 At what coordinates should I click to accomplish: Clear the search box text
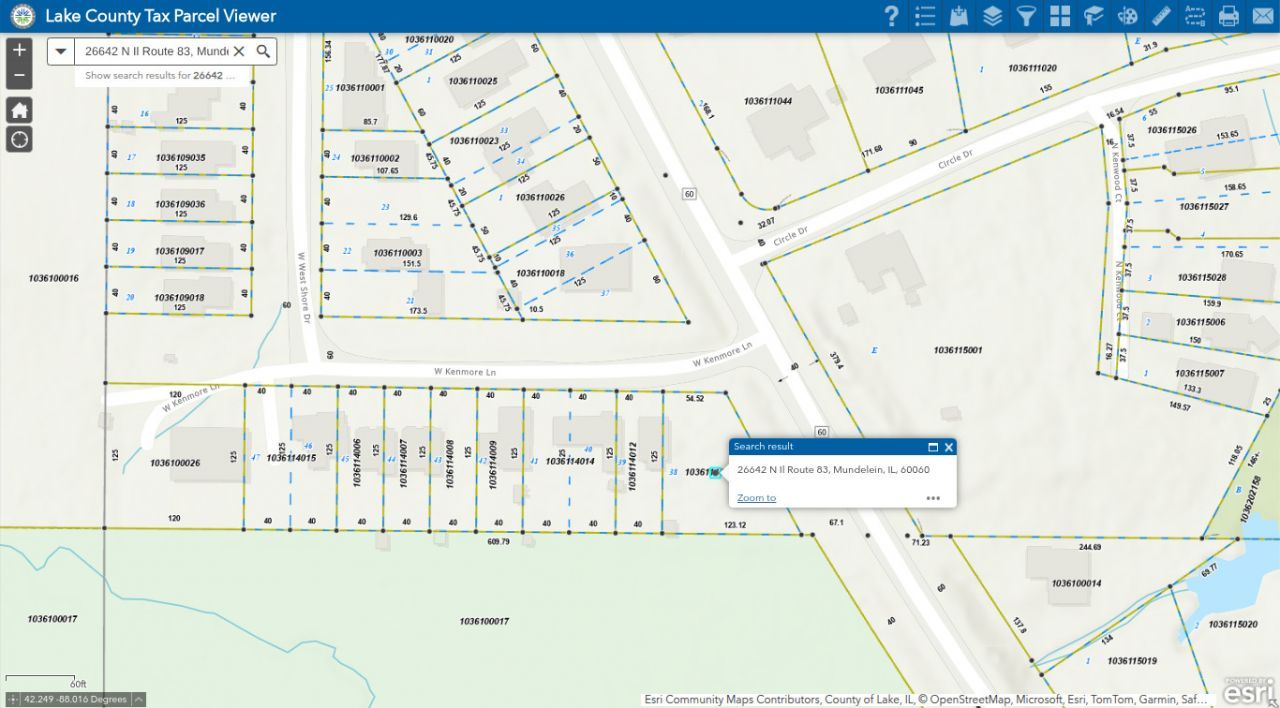click(239, 51)
